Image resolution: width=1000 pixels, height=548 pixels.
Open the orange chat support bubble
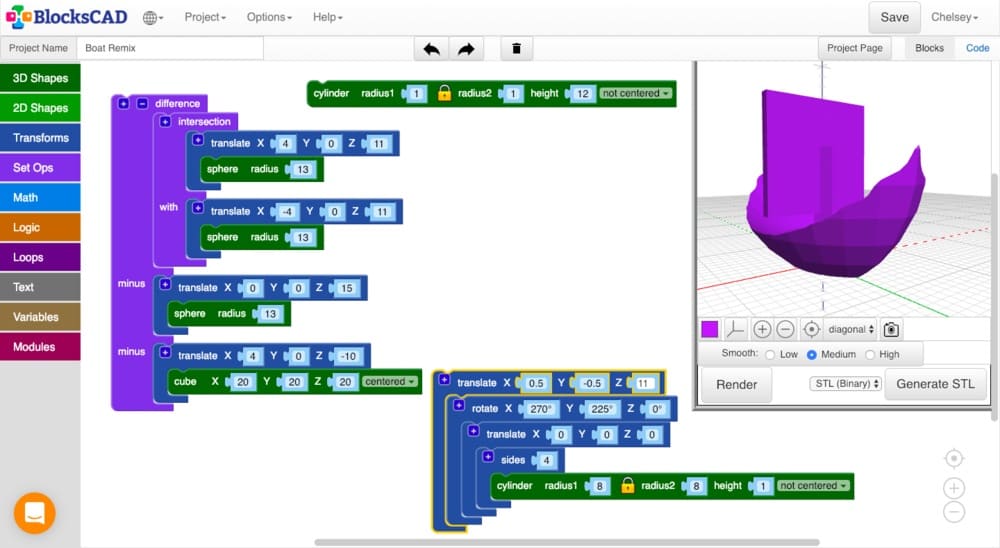pyautogui.click(x=34, y=513)
